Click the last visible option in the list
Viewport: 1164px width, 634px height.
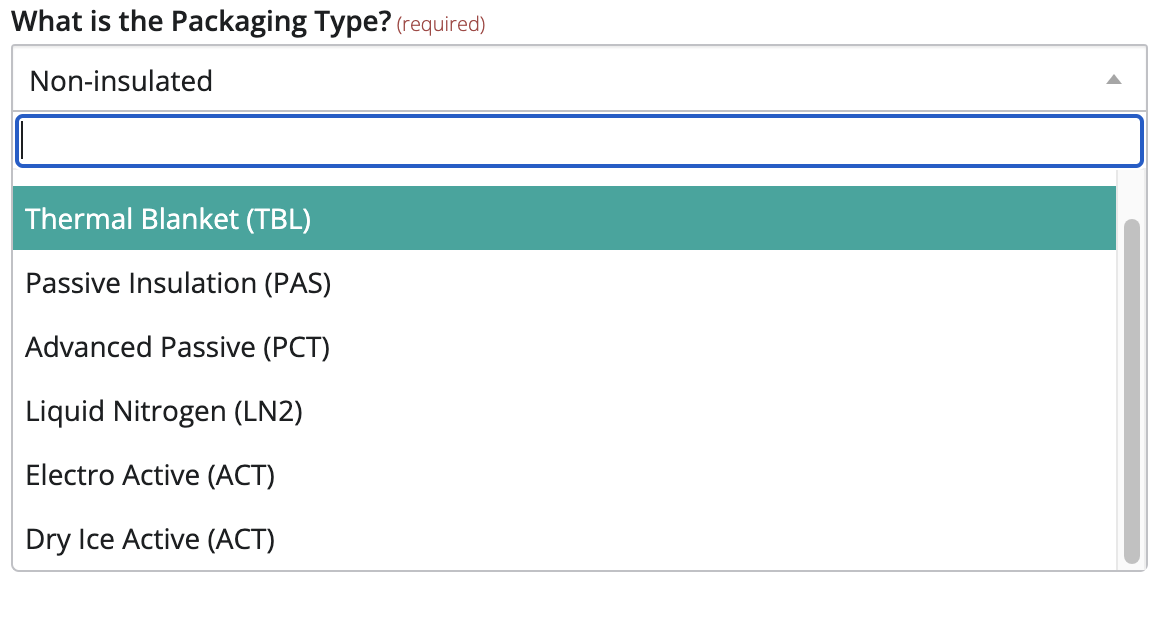pos(148,539)
